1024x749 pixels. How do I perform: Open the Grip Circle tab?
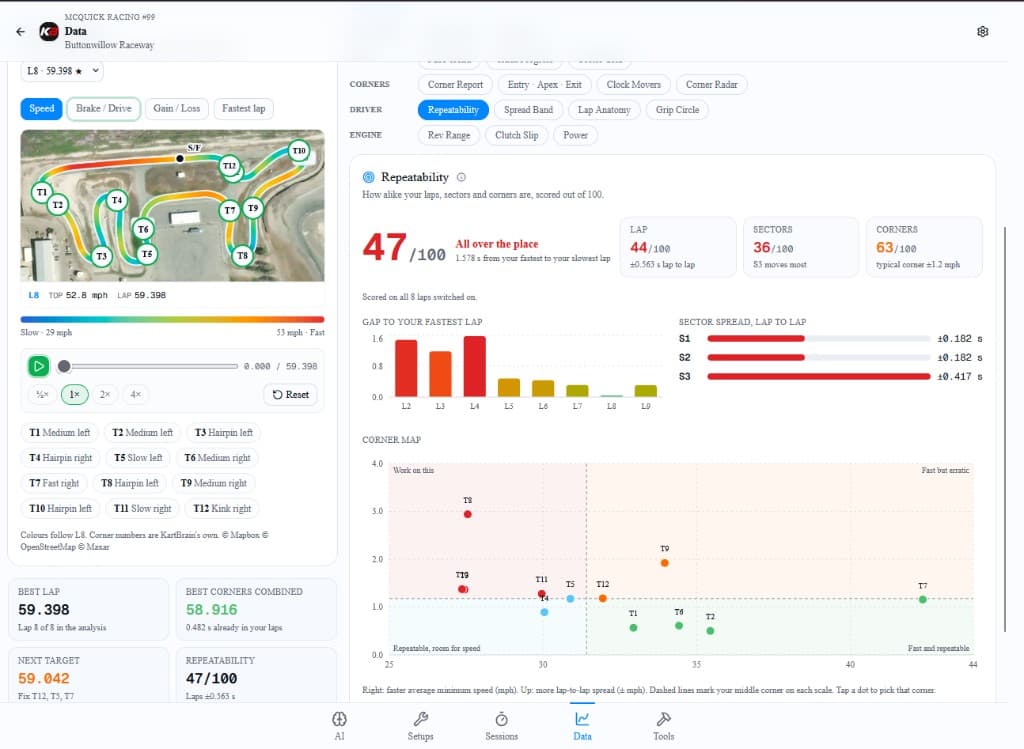click(677, 110)
